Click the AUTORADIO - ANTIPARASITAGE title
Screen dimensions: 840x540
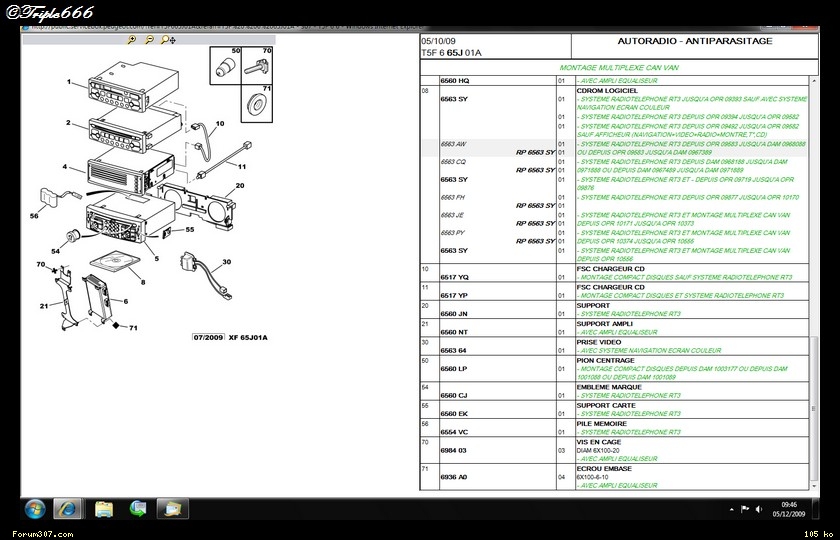(x=695, y=41)
